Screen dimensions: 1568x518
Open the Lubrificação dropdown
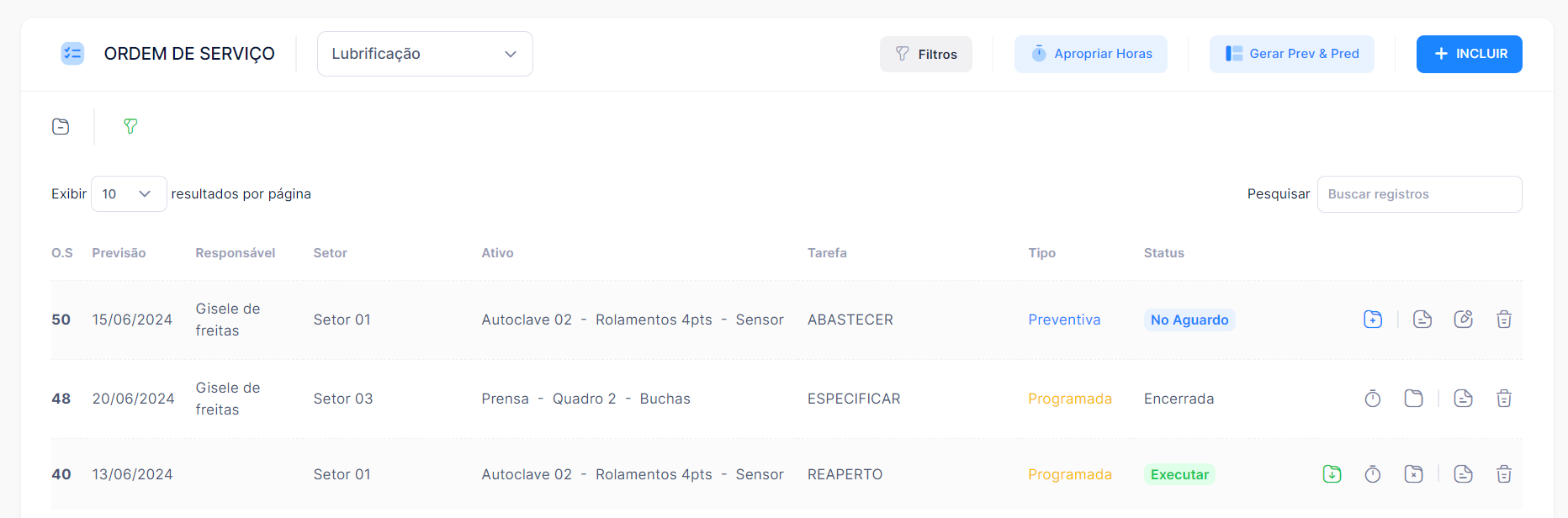tap(425, 54)
